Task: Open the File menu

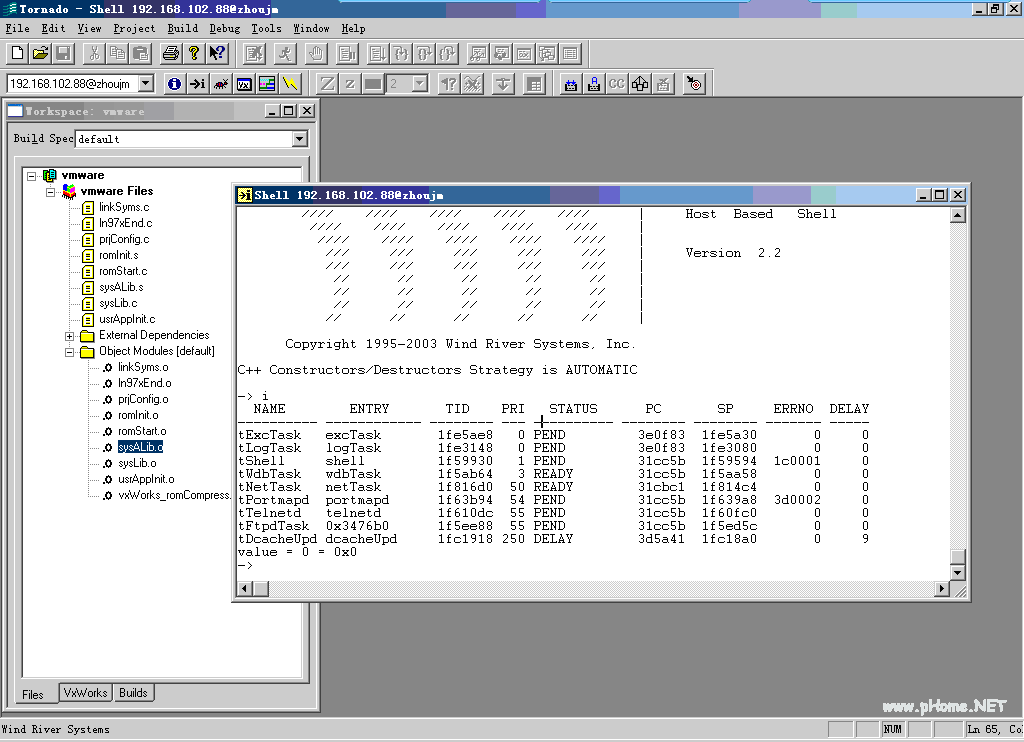Action: tap(18, 28)
